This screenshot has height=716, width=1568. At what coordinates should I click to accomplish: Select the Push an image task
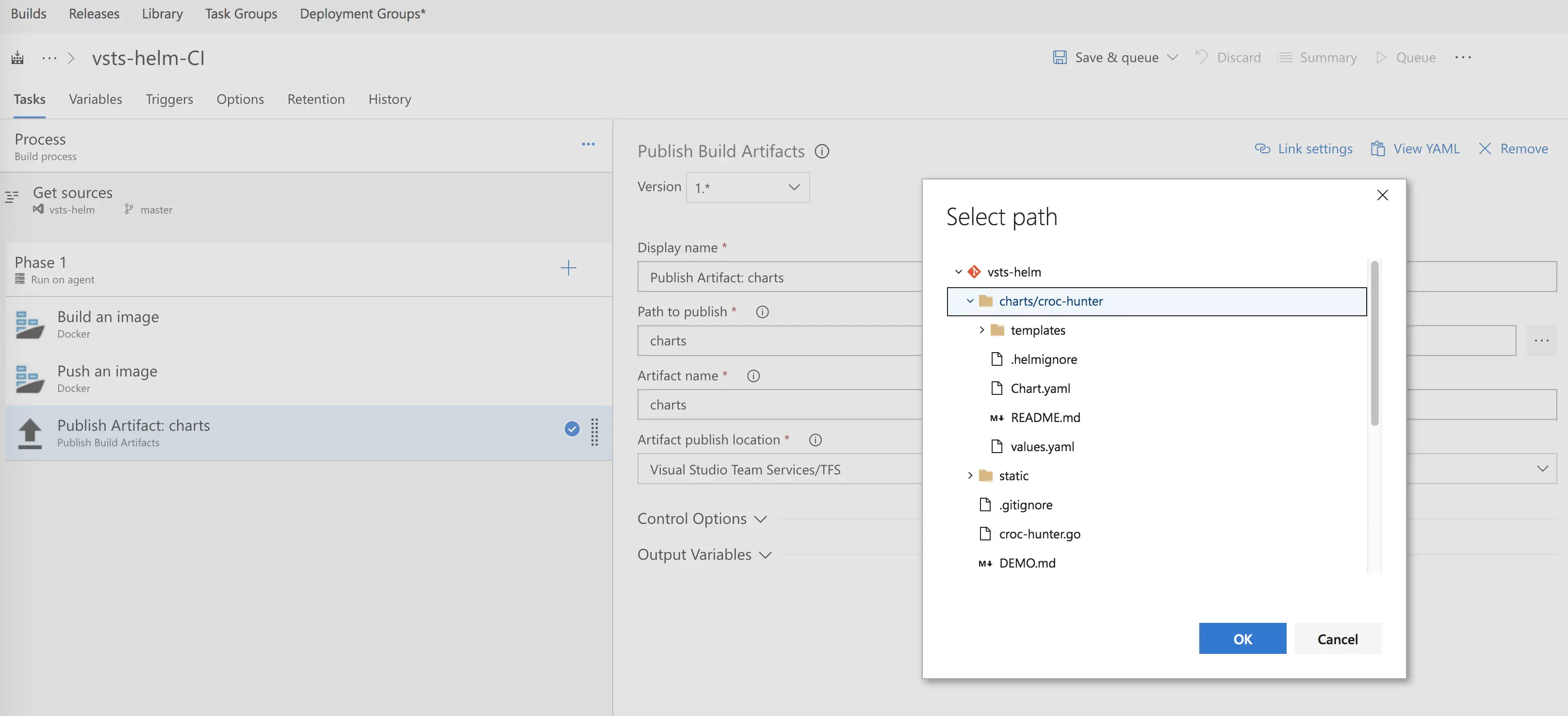(x=309, y=379)
